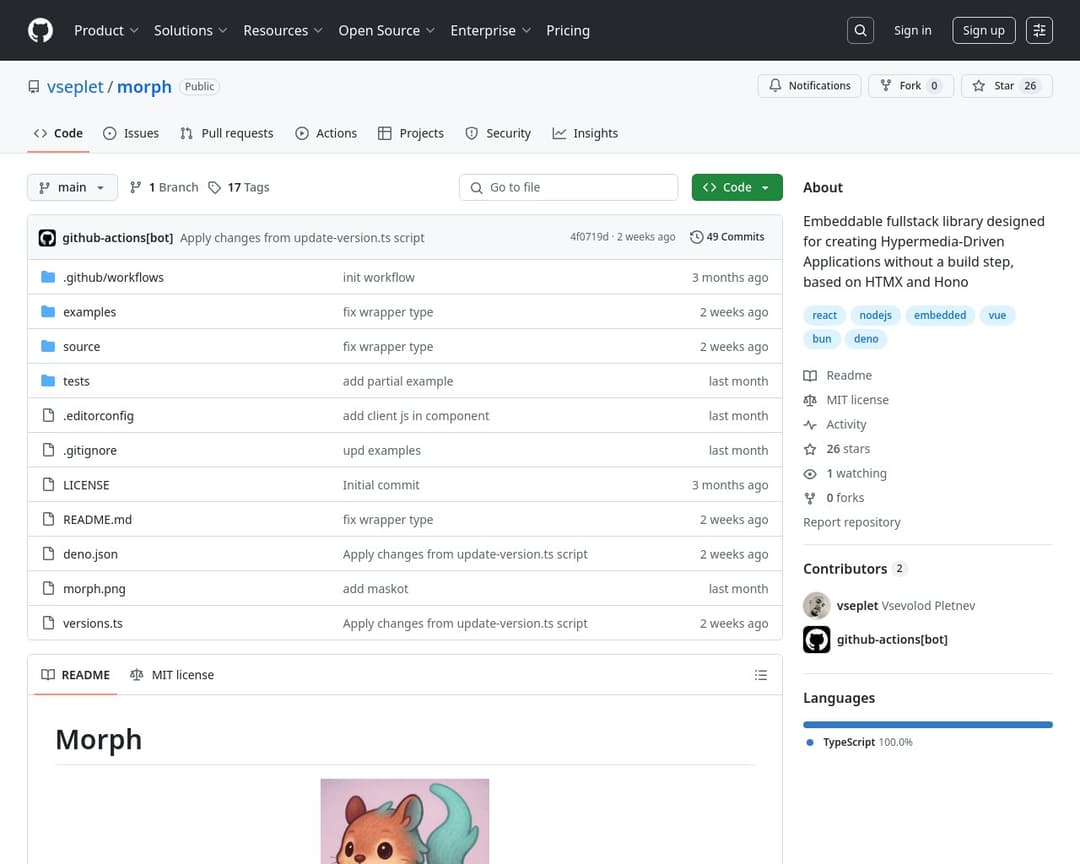Switch to the Issues tab
This screenshot has height=864, width=1080.
click(x=131, y=134)
